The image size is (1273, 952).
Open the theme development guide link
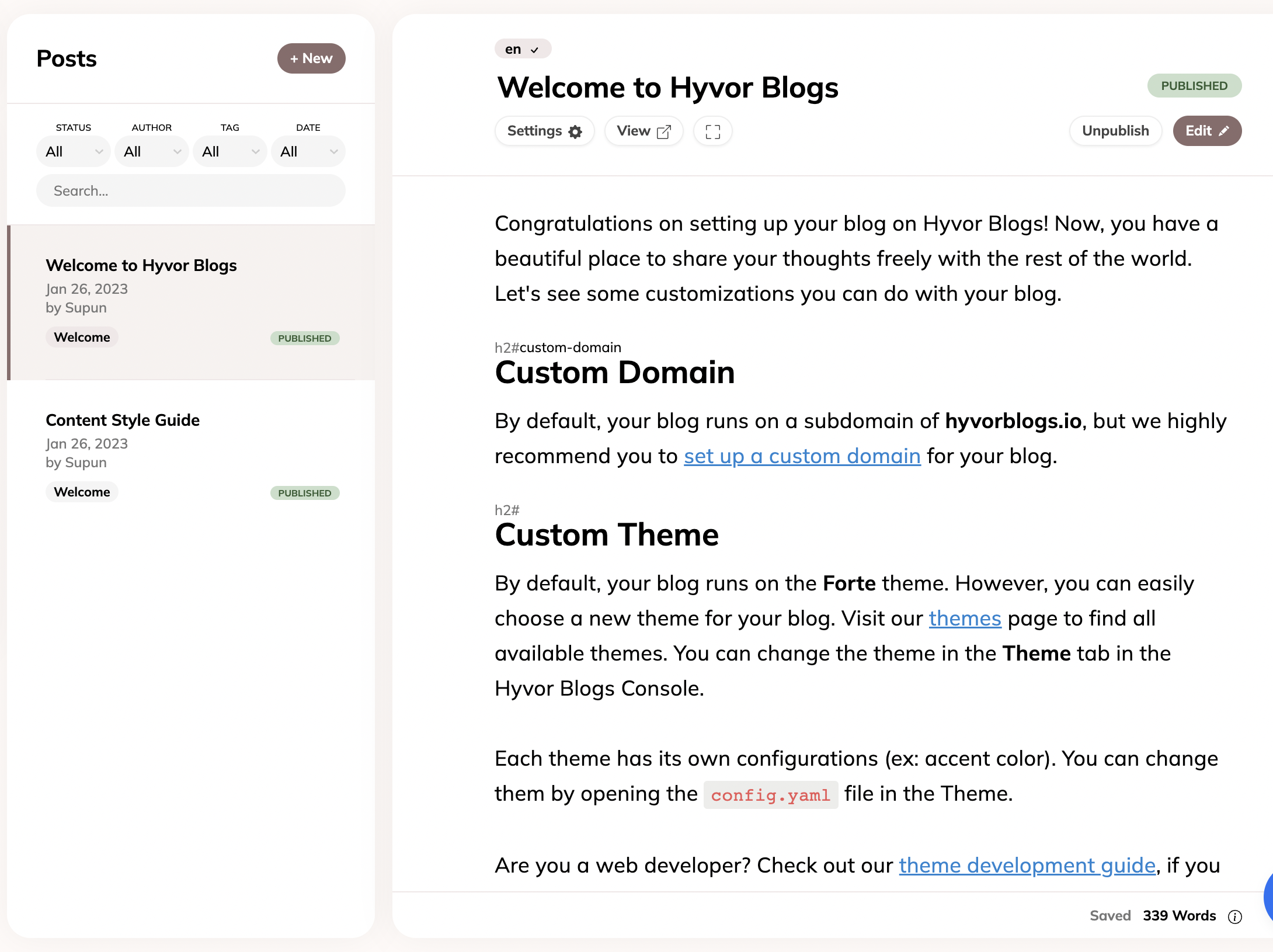(x=1027, y=866)
